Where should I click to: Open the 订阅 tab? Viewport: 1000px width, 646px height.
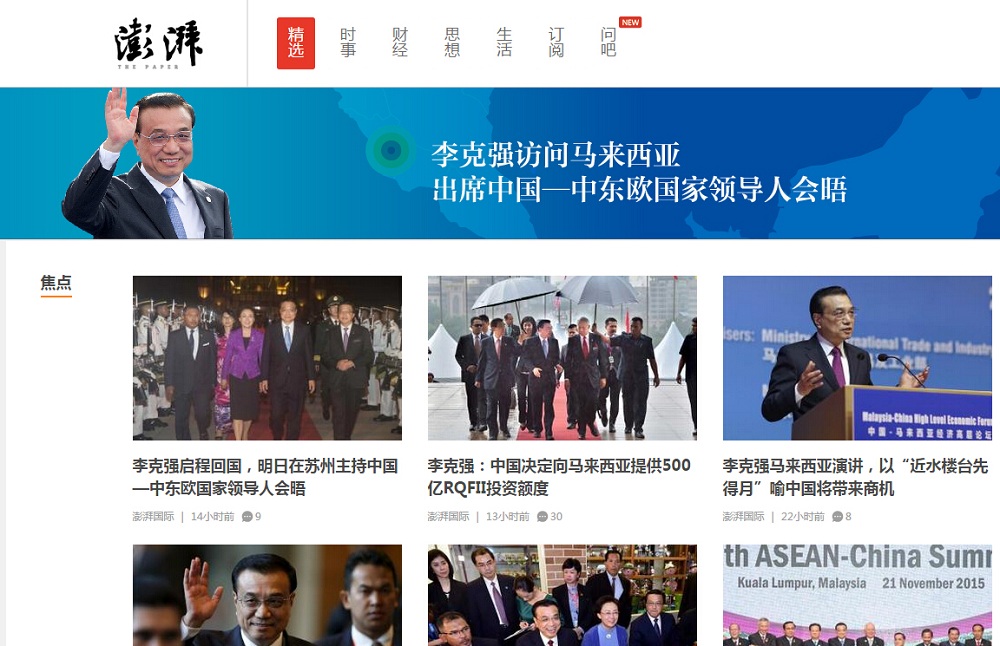(556, 43)
